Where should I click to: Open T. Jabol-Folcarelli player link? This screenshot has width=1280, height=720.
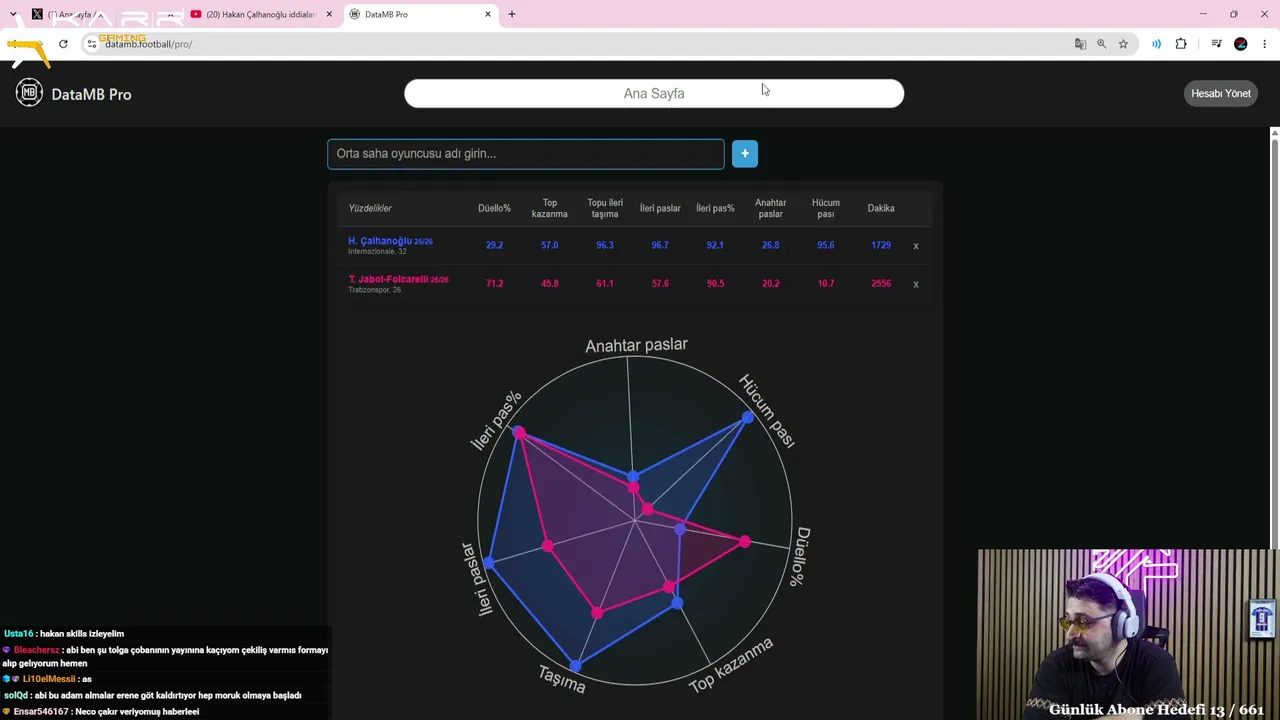[398, 279]
